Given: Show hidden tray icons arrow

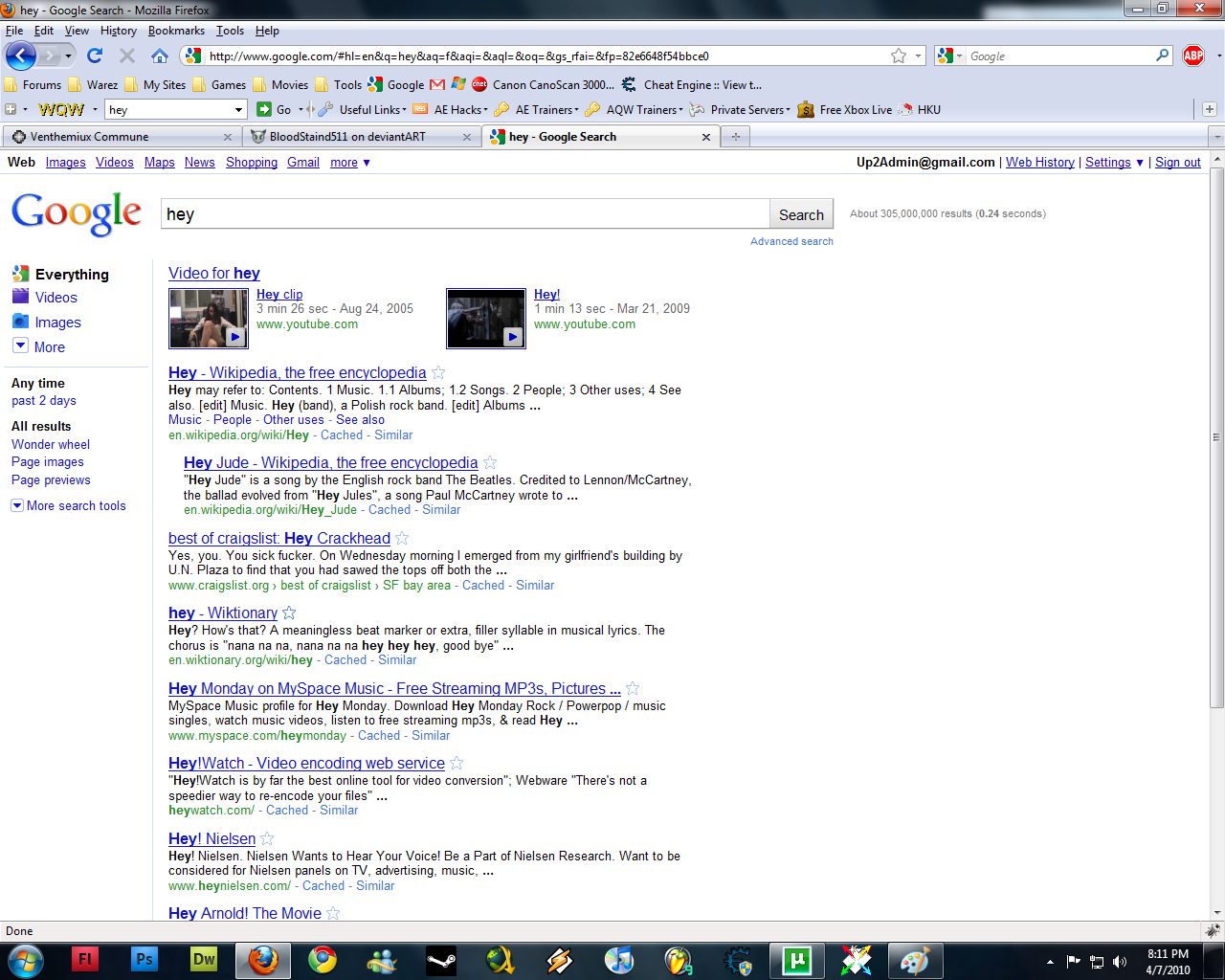Looking at the screenshot, I should [1050, 962].
